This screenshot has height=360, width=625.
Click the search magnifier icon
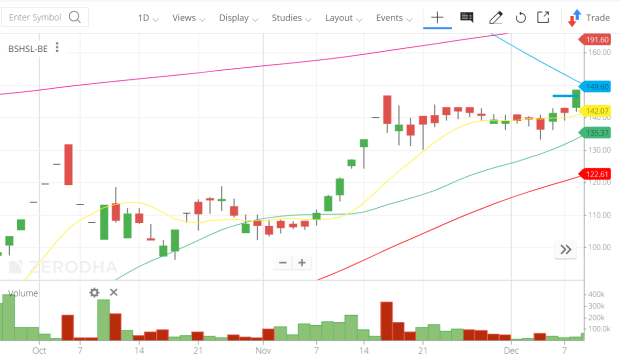(x=75, y=17)
